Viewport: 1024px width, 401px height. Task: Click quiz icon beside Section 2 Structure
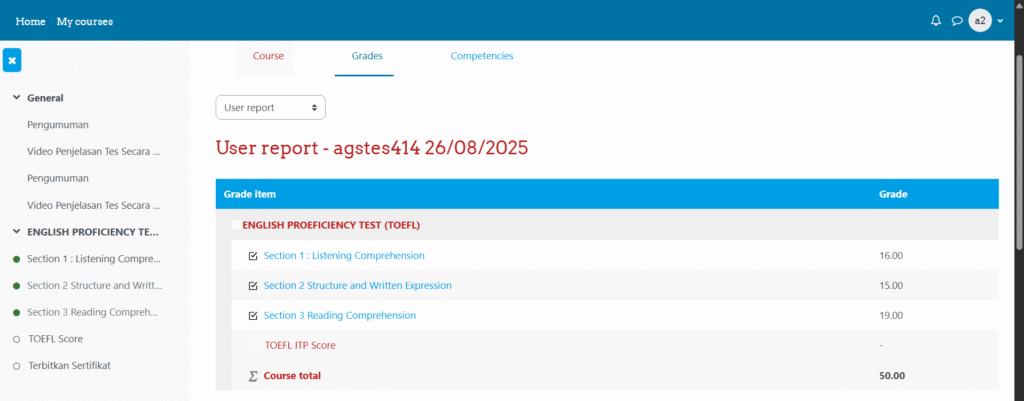[253, 286]
